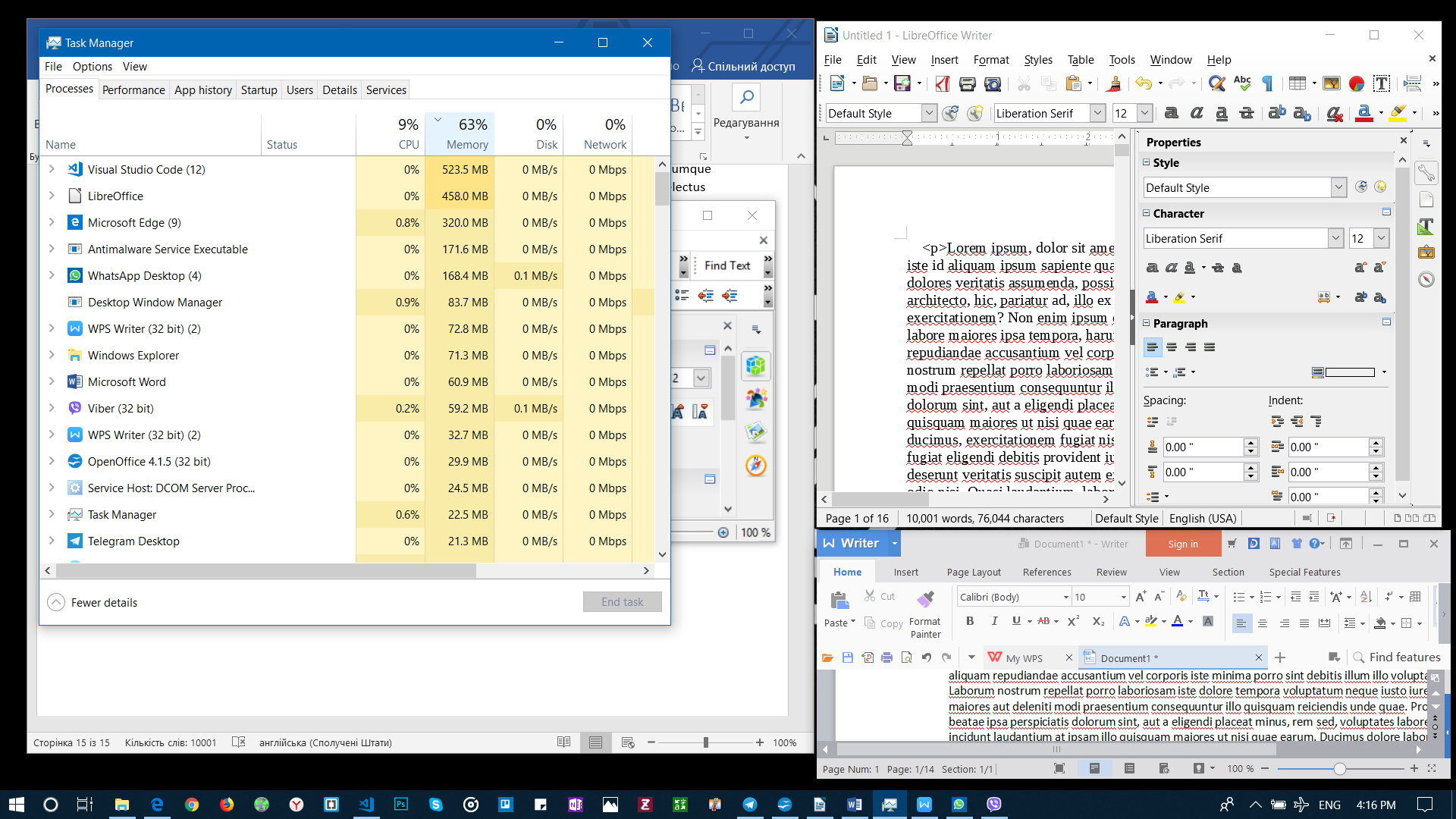Insert Text Box icon in LibreOffice toolbar
The image size is (1456, 819).
coord(1382,83)
